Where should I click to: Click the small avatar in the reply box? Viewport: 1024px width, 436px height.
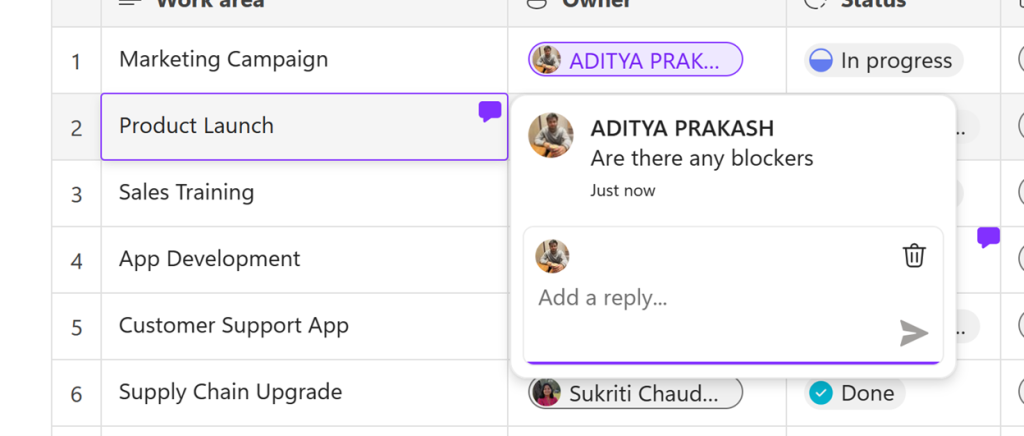coord(552,256)
